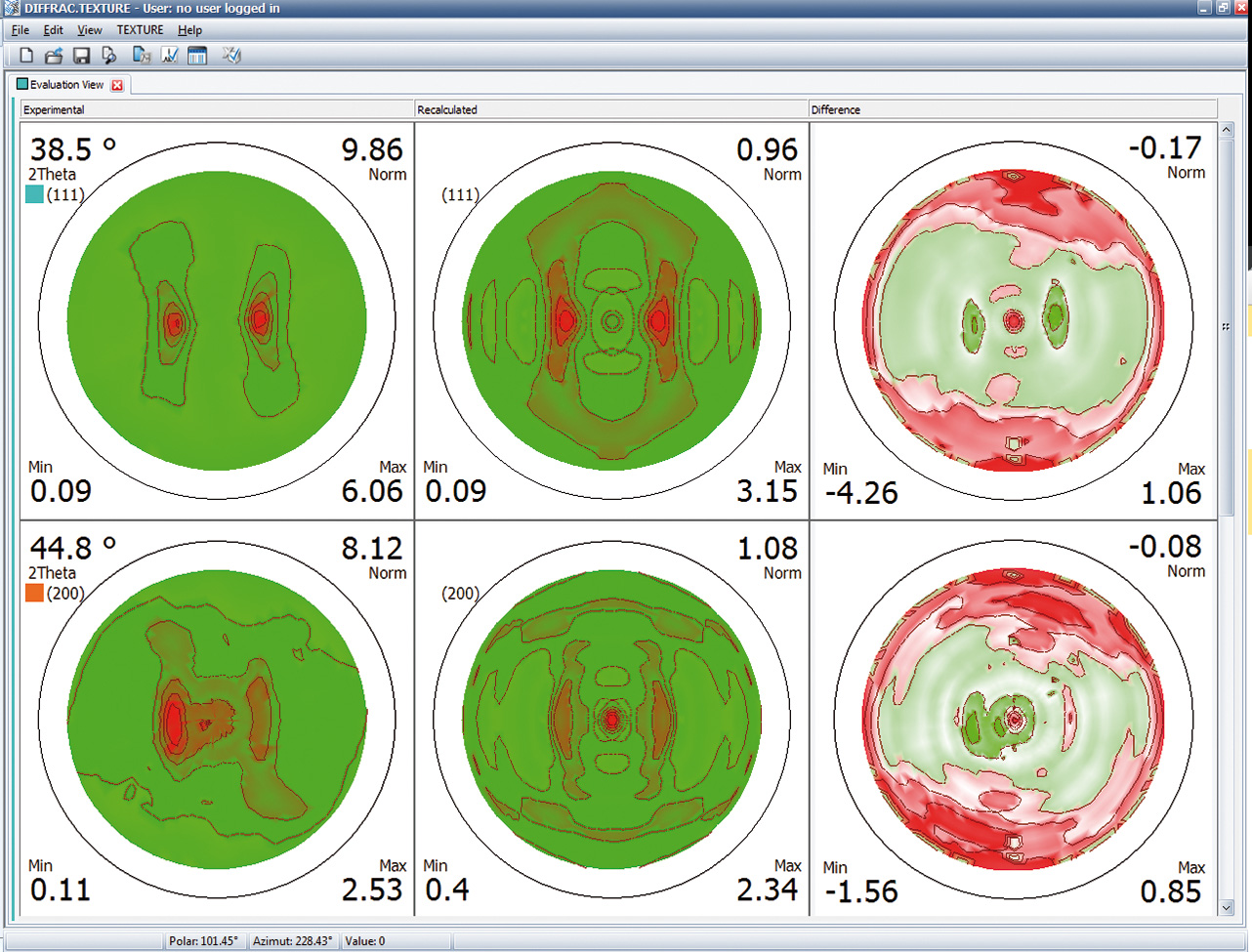Click the scroll up arrow on the vertical scrollbar
This screenshot has height=952, width=1252.
click(1227, 130)
